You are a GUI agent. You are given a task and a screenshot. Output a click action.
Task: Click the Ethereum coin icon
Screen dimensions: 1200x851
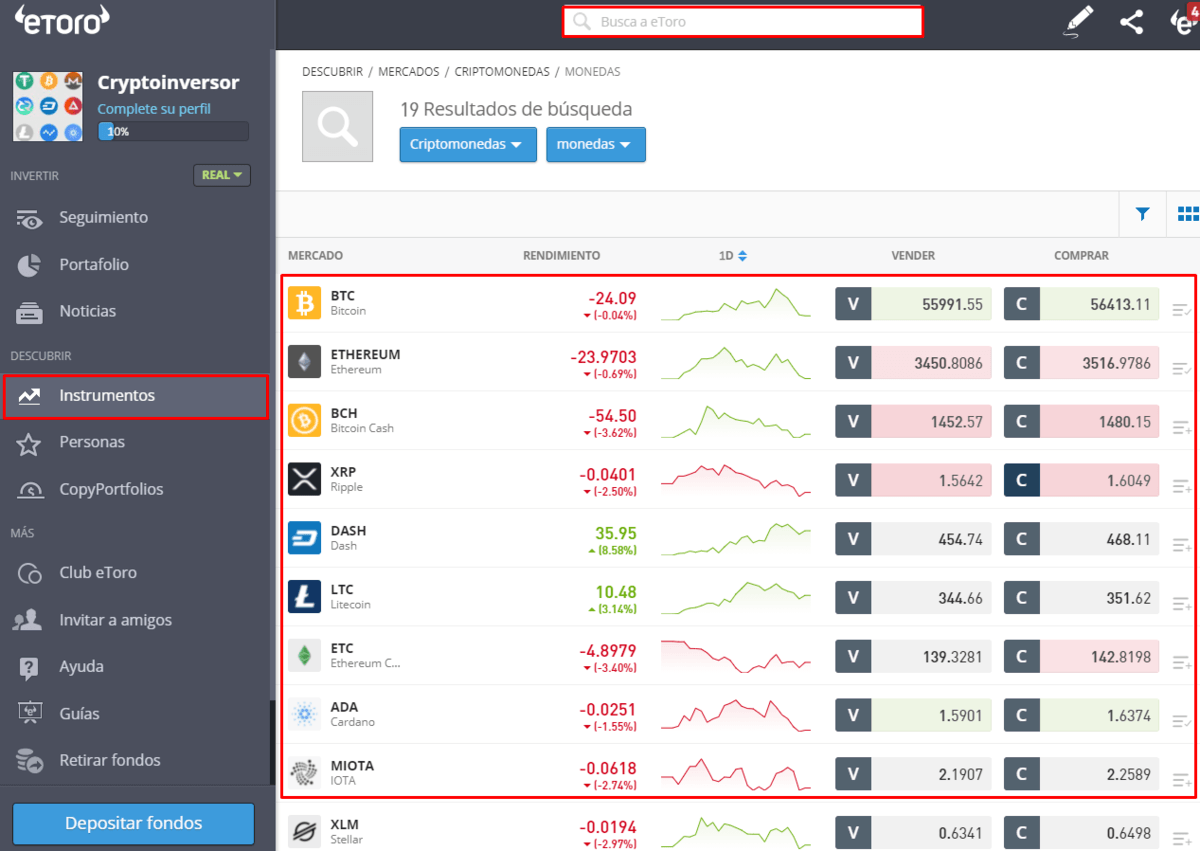(x=304, y=362)
